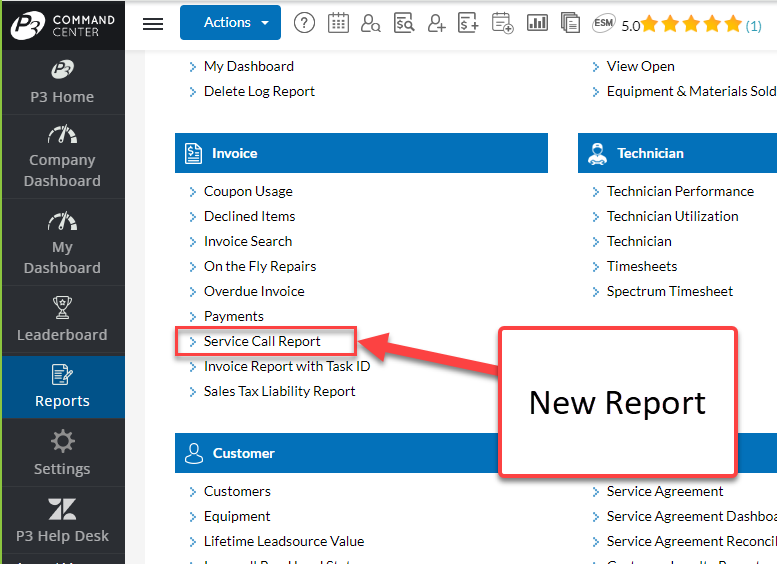777x564 pixels.
Task: Open Service Agreement Dashboard report
Action: click(691, 516)
